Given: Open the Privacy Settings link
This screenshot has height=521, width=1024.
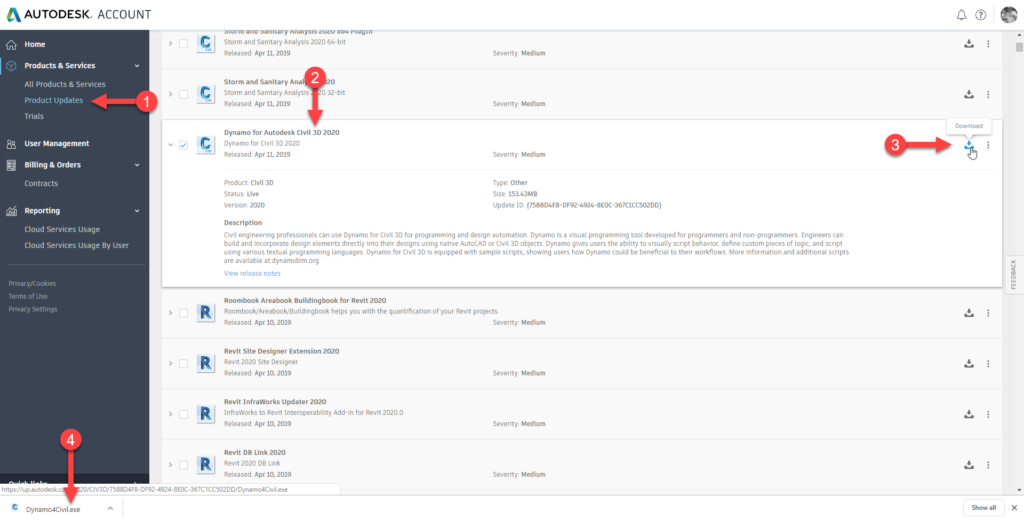Looking at the screenshot, I should [x=33, y=309].
